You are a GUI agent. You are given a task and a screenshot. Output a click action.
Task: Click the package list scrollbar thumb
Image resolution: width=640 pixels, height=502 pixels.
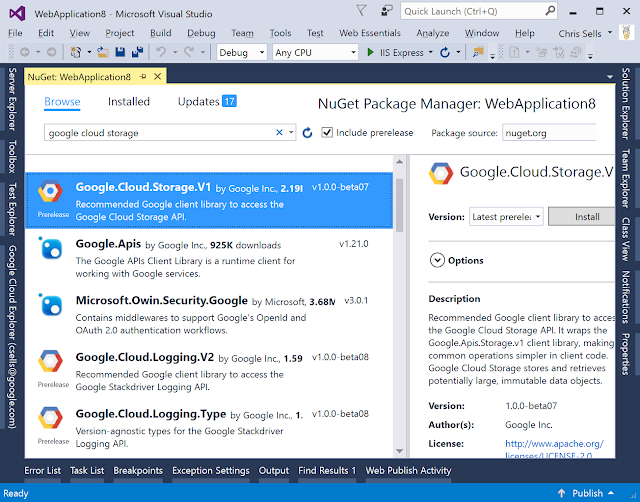tap(400, 205)
